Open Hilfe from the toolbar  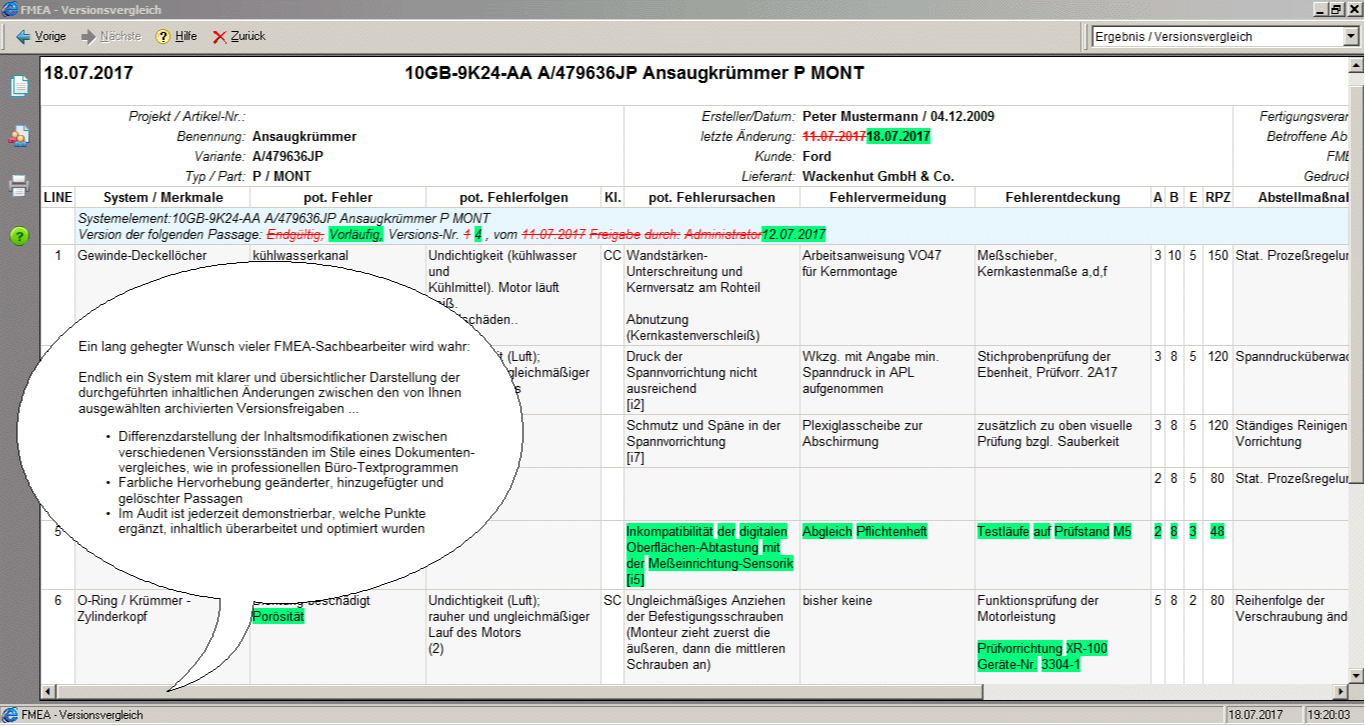(176, 36)
